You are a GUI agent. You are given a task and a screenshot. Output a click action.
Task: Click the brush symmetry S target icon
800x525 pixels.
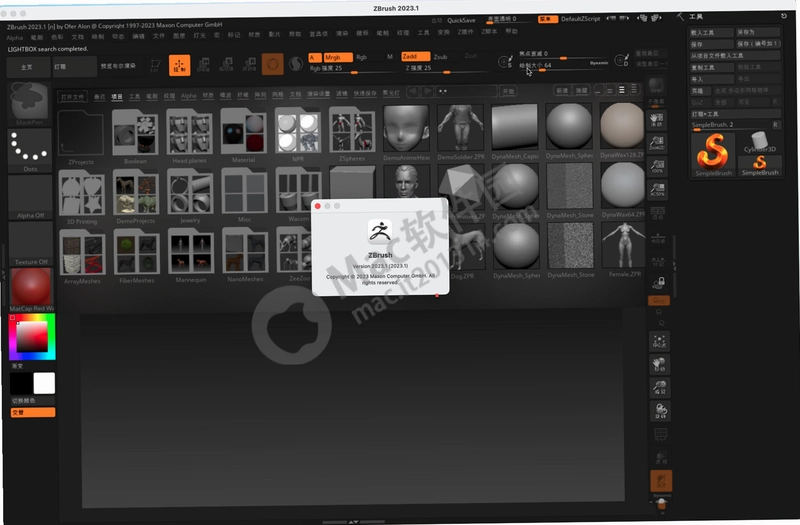(505, 62)
